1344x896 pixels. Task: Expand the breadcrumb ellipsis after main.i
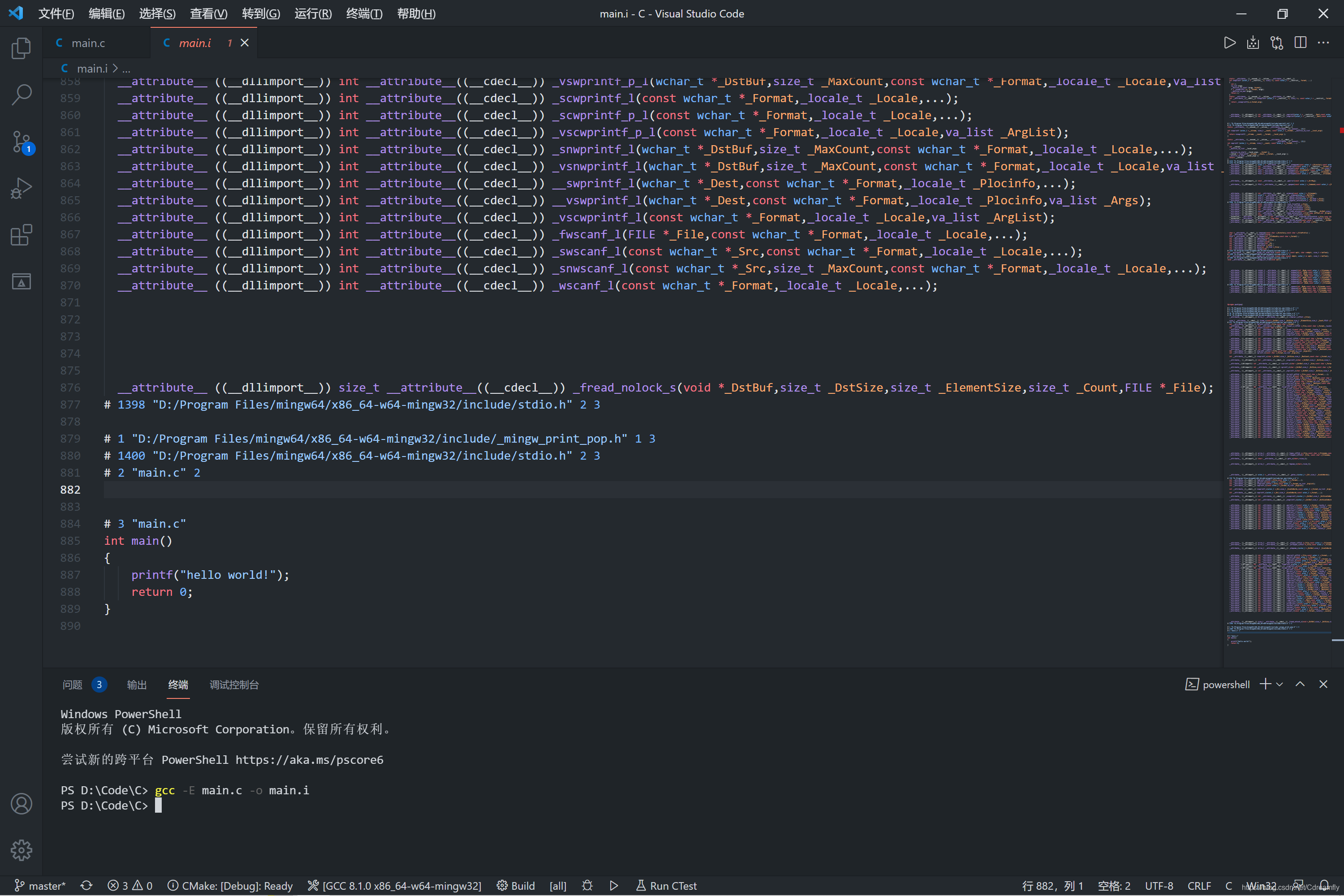coord(126,69)
